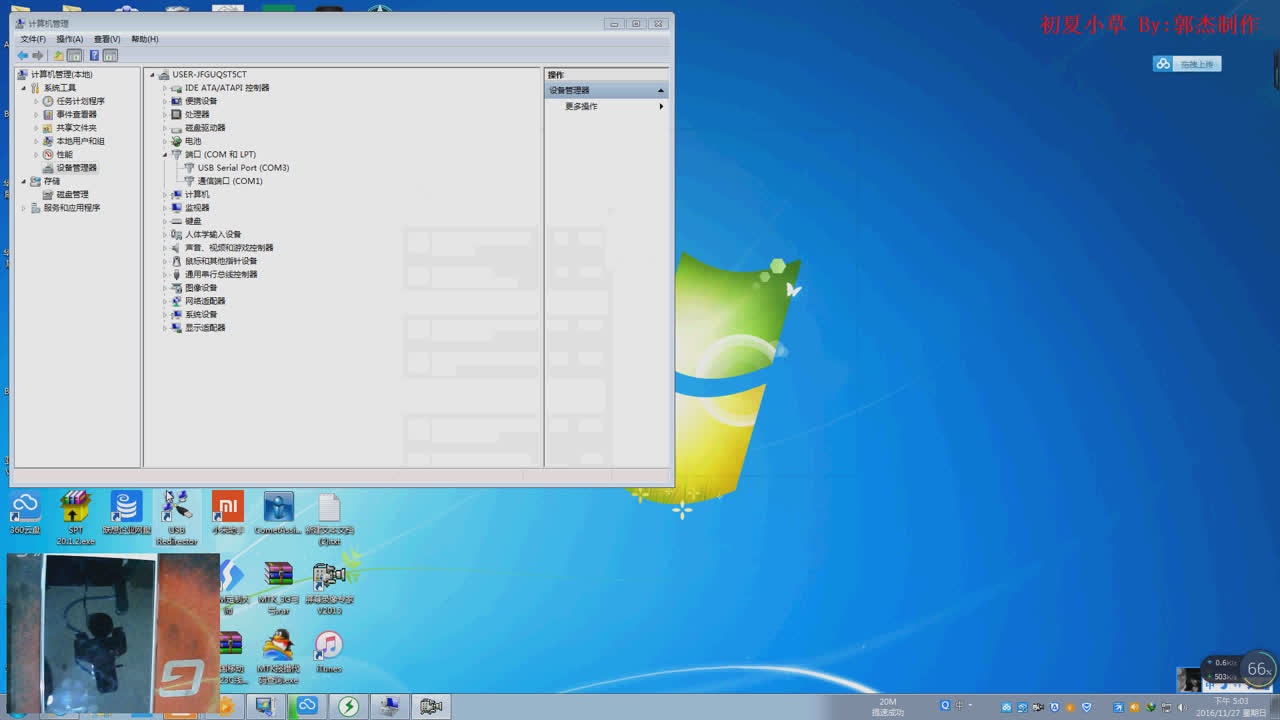Collapse the 端口 (COM 和 LPT) category
This screenshot has height=720, width=1280.
click(x=166, y=155)
